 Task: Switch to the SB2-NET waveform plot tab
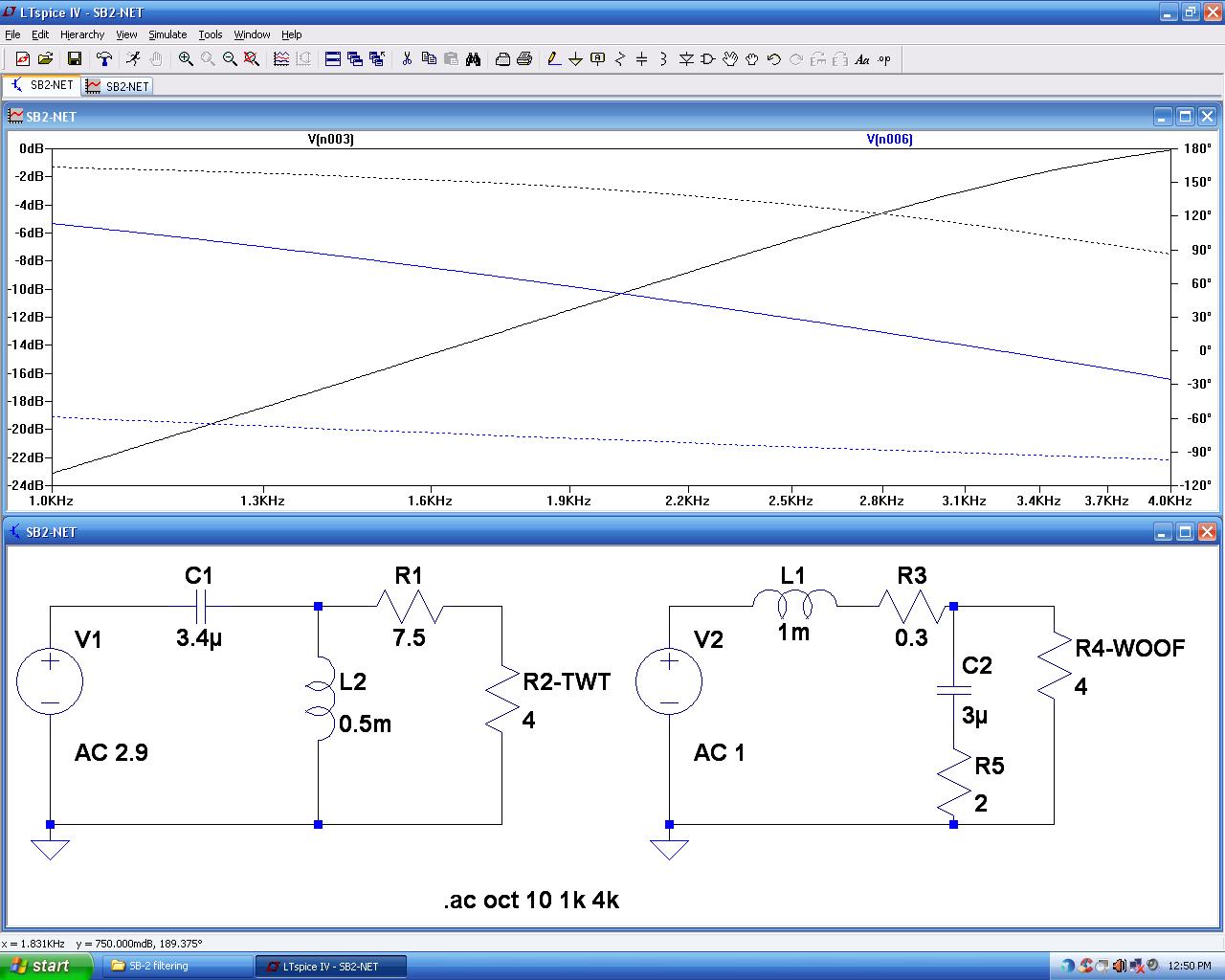point(118,86)
